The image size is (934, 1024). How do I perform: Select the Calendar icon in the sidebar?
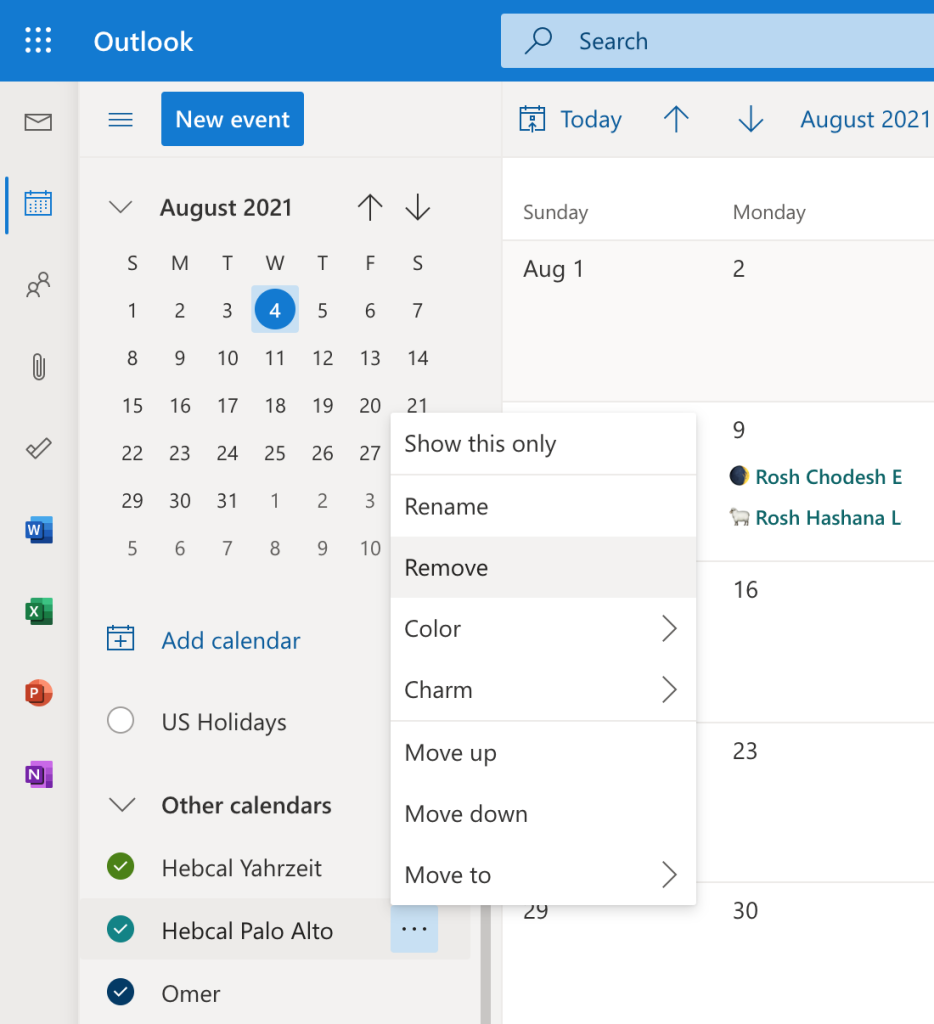[x=38, y=203]
